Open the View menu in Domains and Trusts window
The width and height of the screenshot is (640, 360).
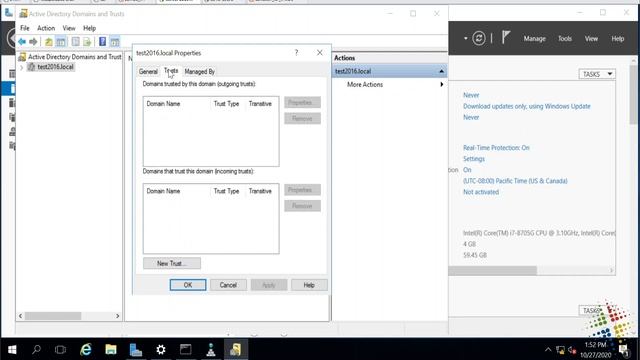click(x=69, y=28)
